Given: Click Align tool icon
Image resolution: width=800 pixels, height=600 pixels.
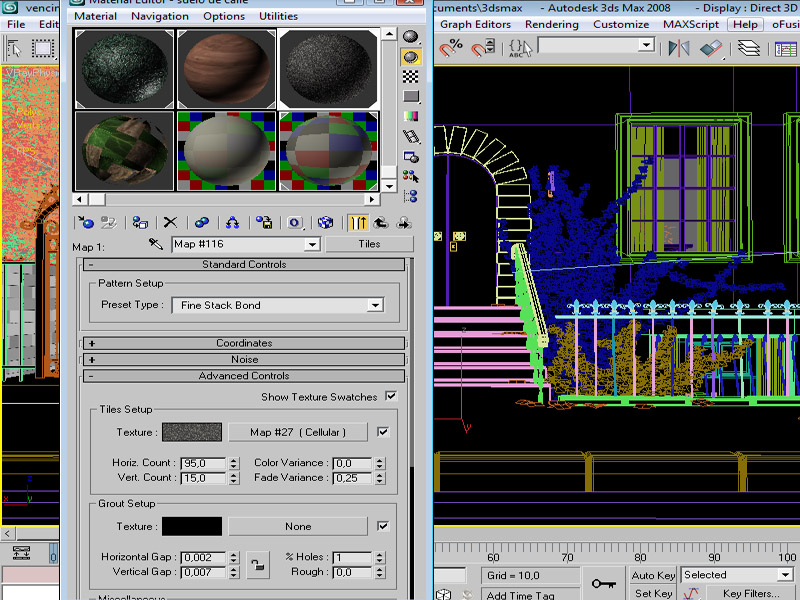Looking at the screenshot, I should click(x=712, y=49).
